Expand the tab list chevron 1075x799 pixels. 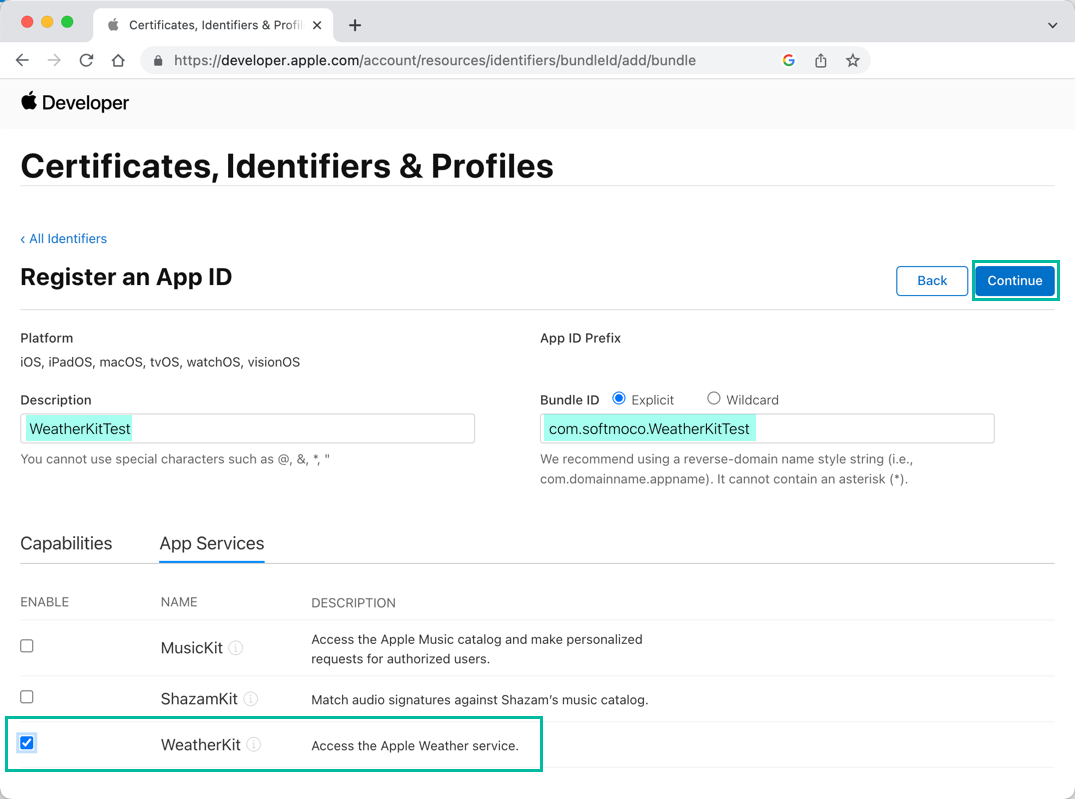[1052, 25]
